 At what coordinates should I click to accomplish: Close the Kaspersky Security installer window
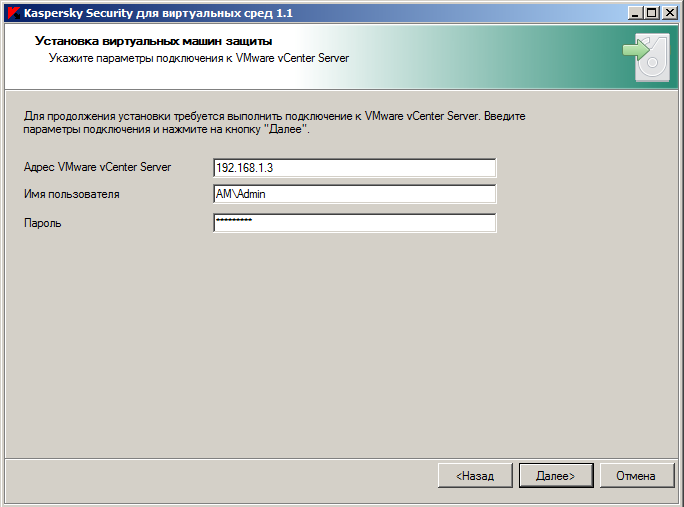(670, 13)
